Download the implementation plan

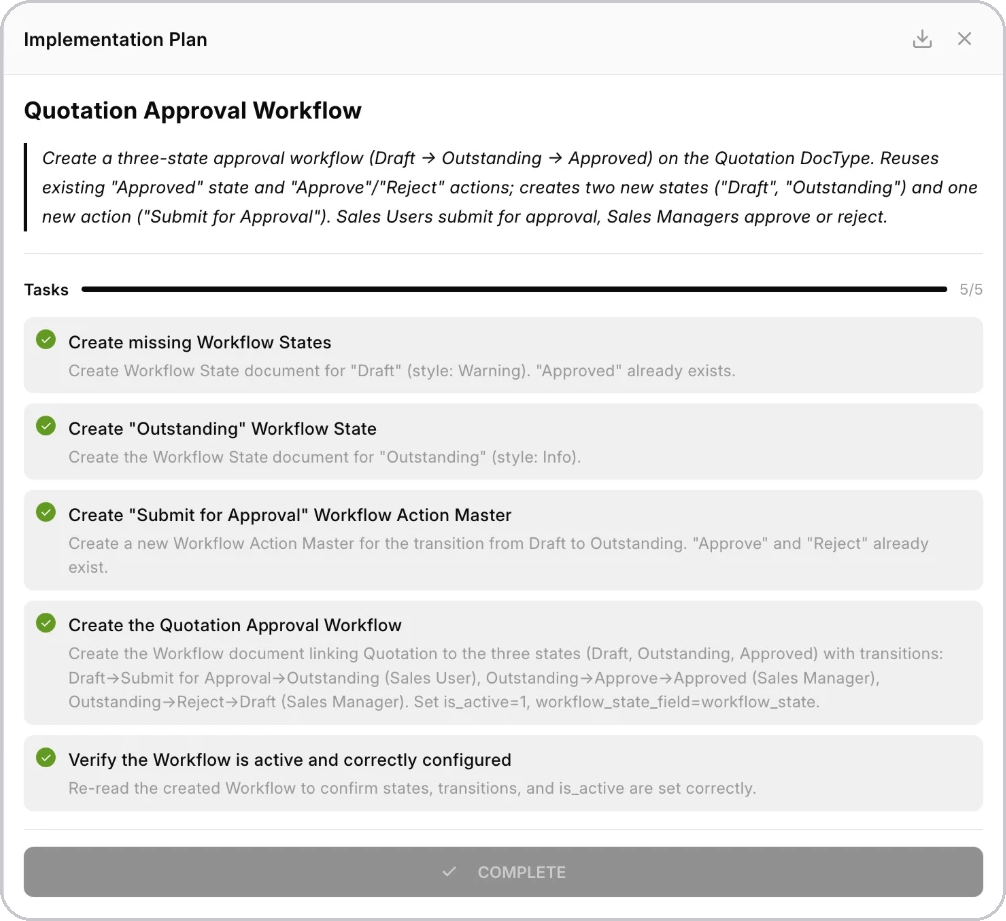coord(922,38)
